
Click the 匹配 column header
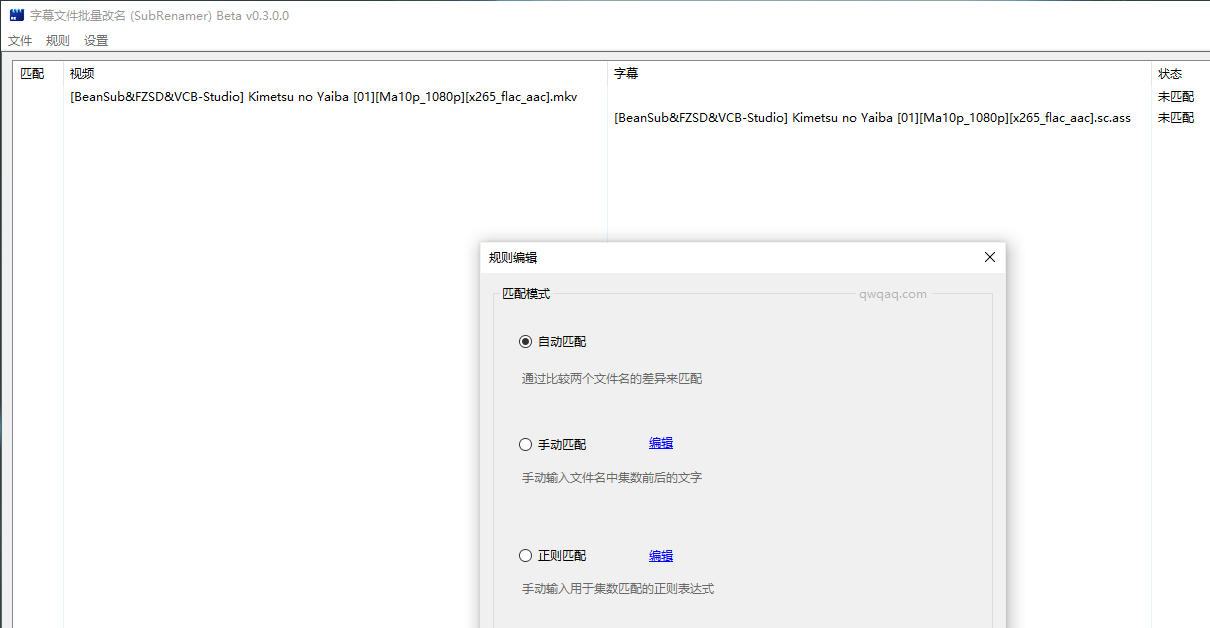click(x=32, y=74)
